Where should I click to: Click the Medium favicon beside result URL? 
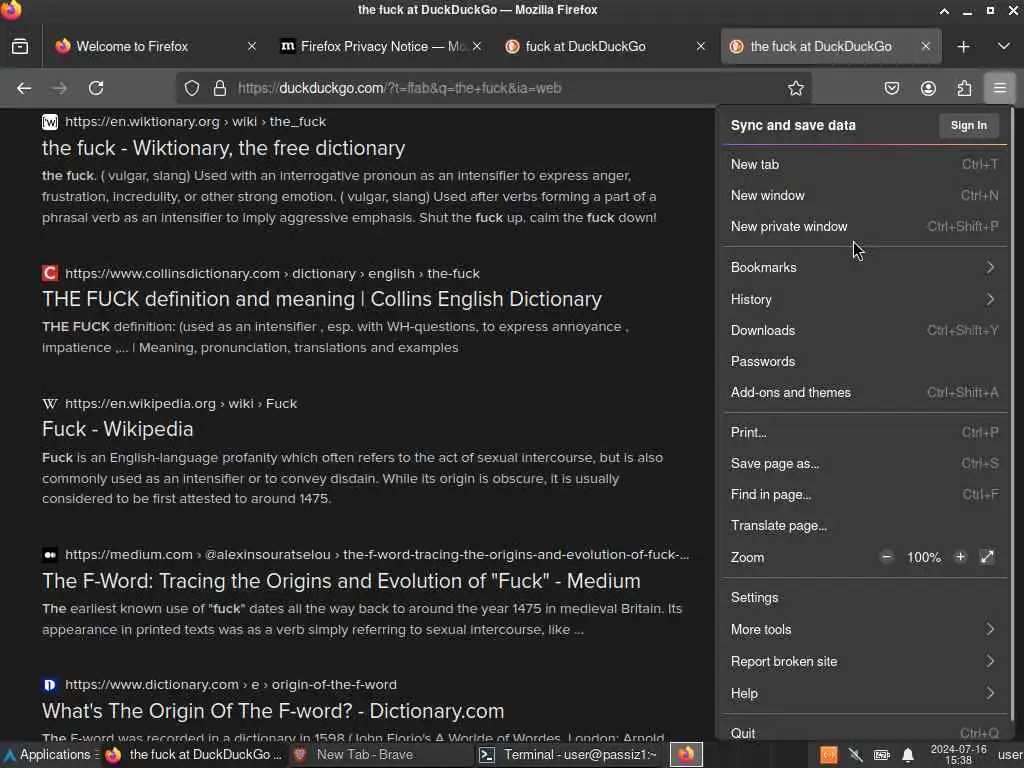(x=50, y=555)
